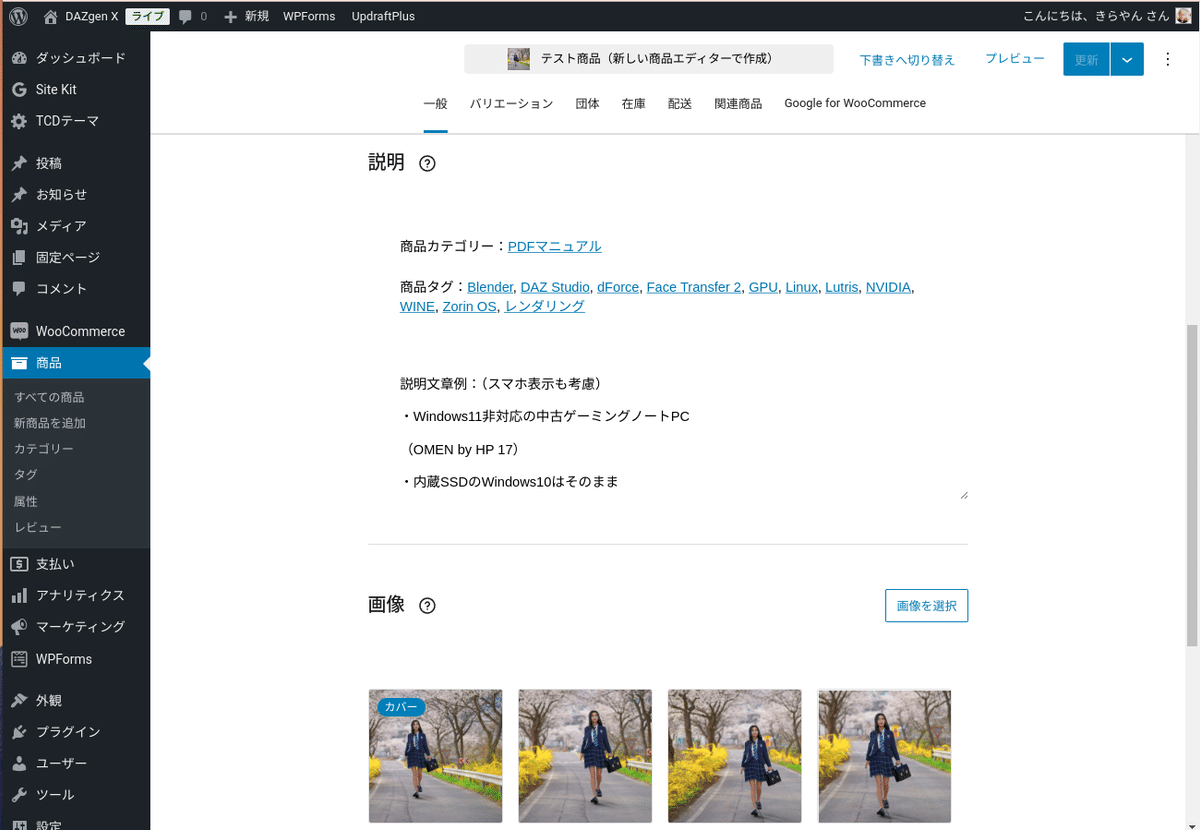Viewport: 1200px width, 830px height.
Task: Open カテゴリー submenu item
Action: click(43, 449)
